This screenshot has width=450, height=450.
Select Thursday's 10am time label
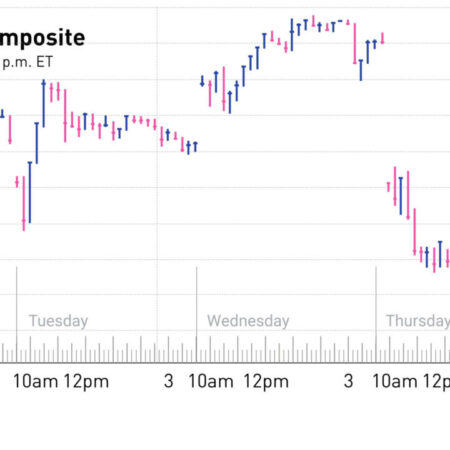(395, 381)
